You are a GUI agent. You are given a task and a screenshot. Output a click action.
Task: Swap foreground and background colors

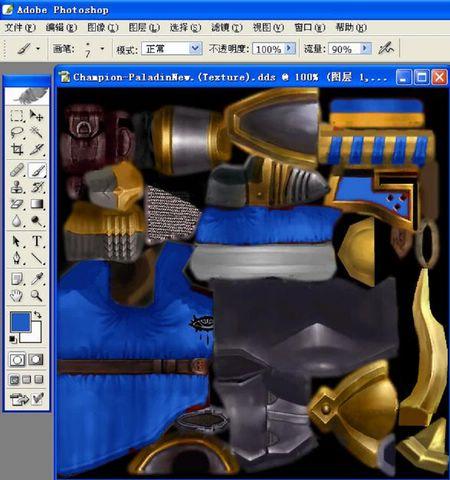click(37, 314)
